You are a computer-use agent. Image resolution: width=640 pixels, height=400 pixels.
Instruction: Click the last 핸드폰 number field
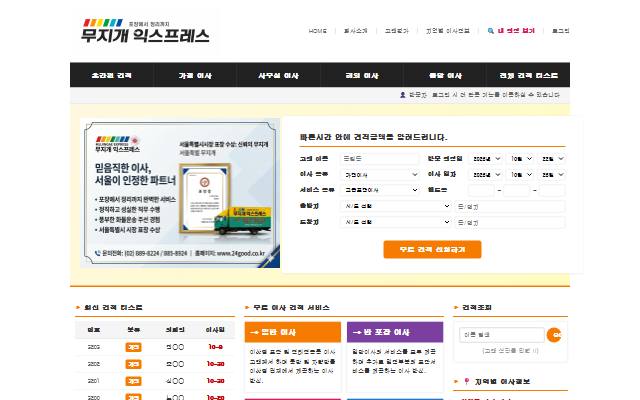(x=552, y=190)
